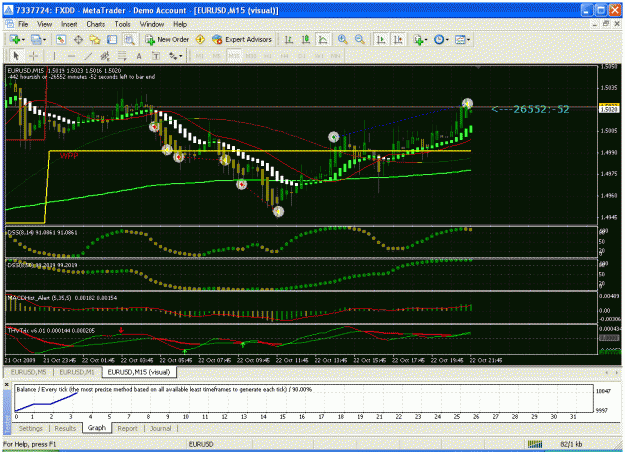This screenshot has height=452, width=625.
Task: Show the Market Watch window
Action: 61,39
